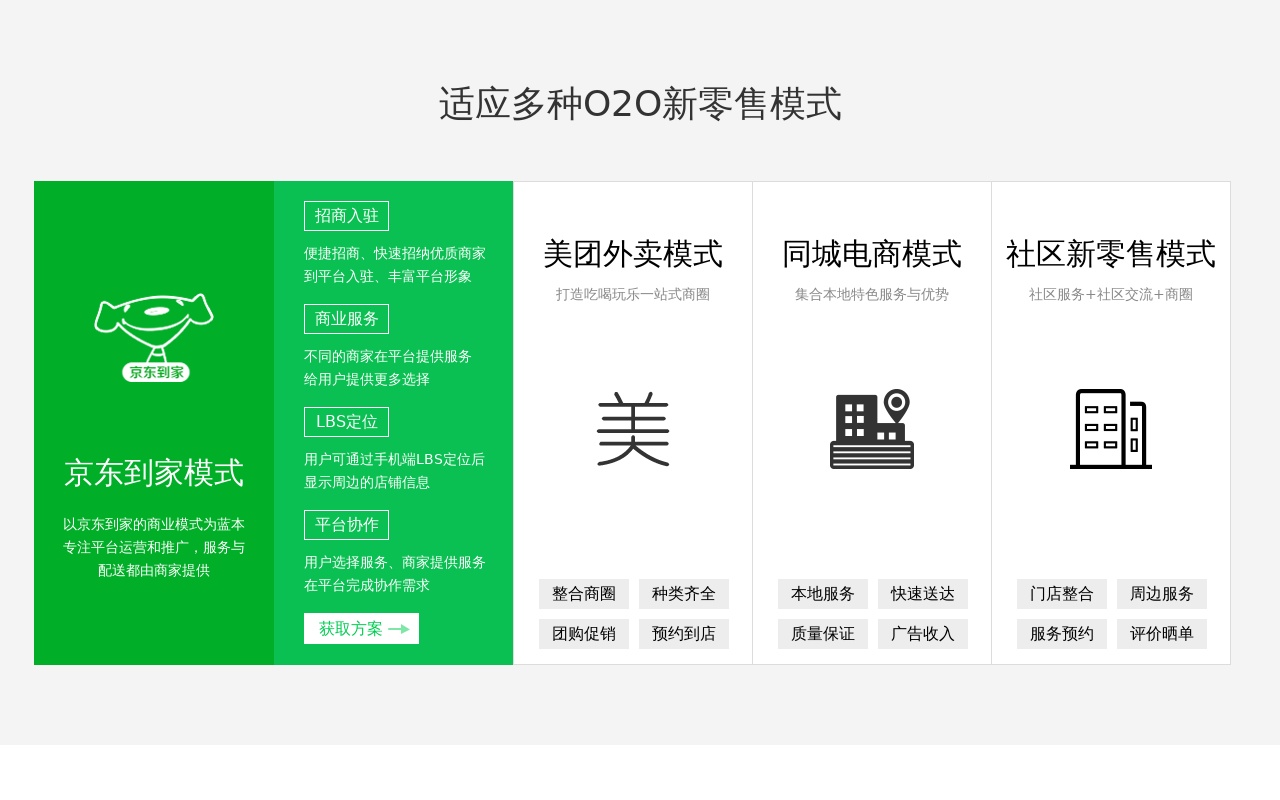Select the LBS定位 tag
Viewport: 1280px width, 800px height.
346,422
